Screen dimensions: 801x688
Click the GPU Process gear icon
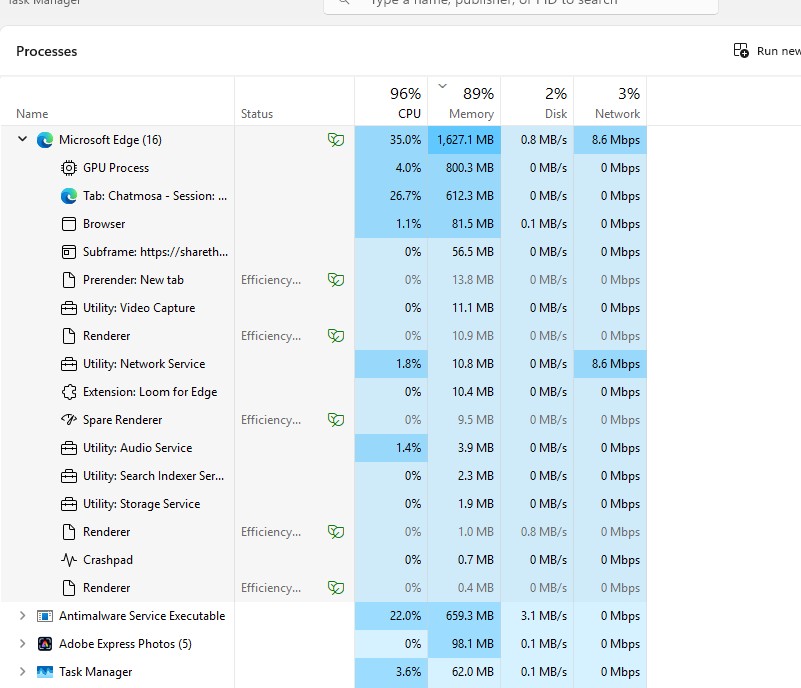(69, 168)
